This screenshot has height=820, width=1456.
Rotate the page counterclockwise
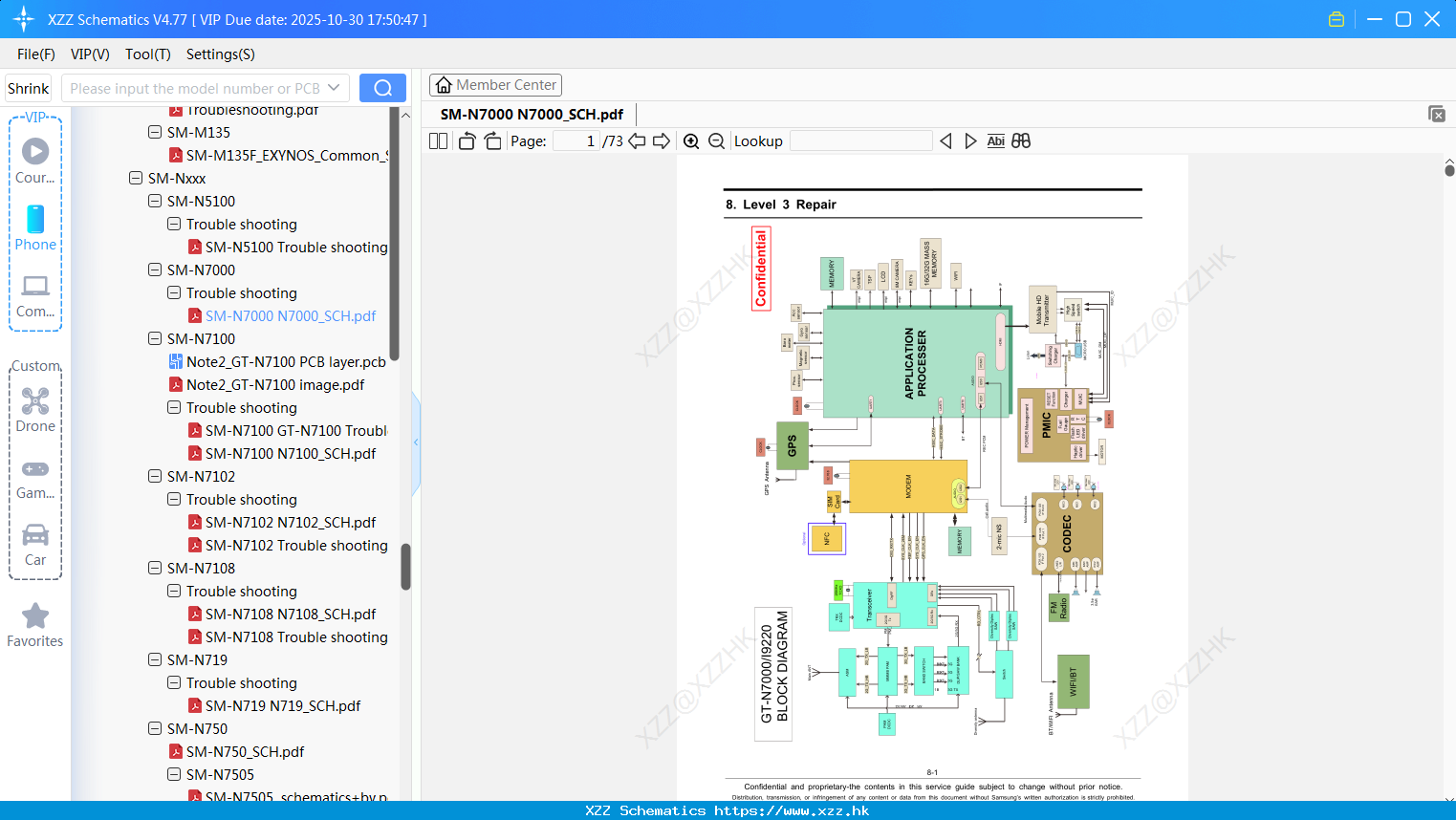pos(467,141)
